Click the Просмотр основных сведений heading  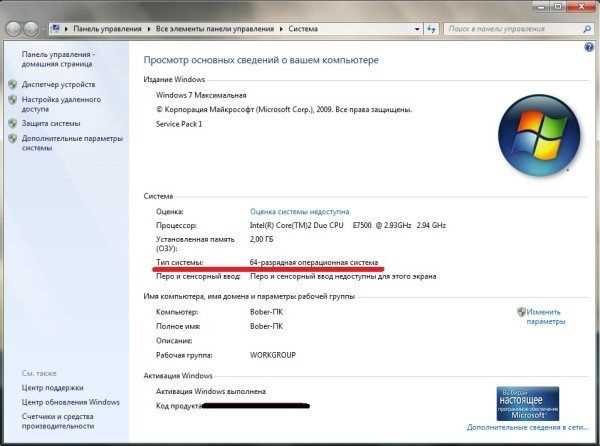click(261, 60)
